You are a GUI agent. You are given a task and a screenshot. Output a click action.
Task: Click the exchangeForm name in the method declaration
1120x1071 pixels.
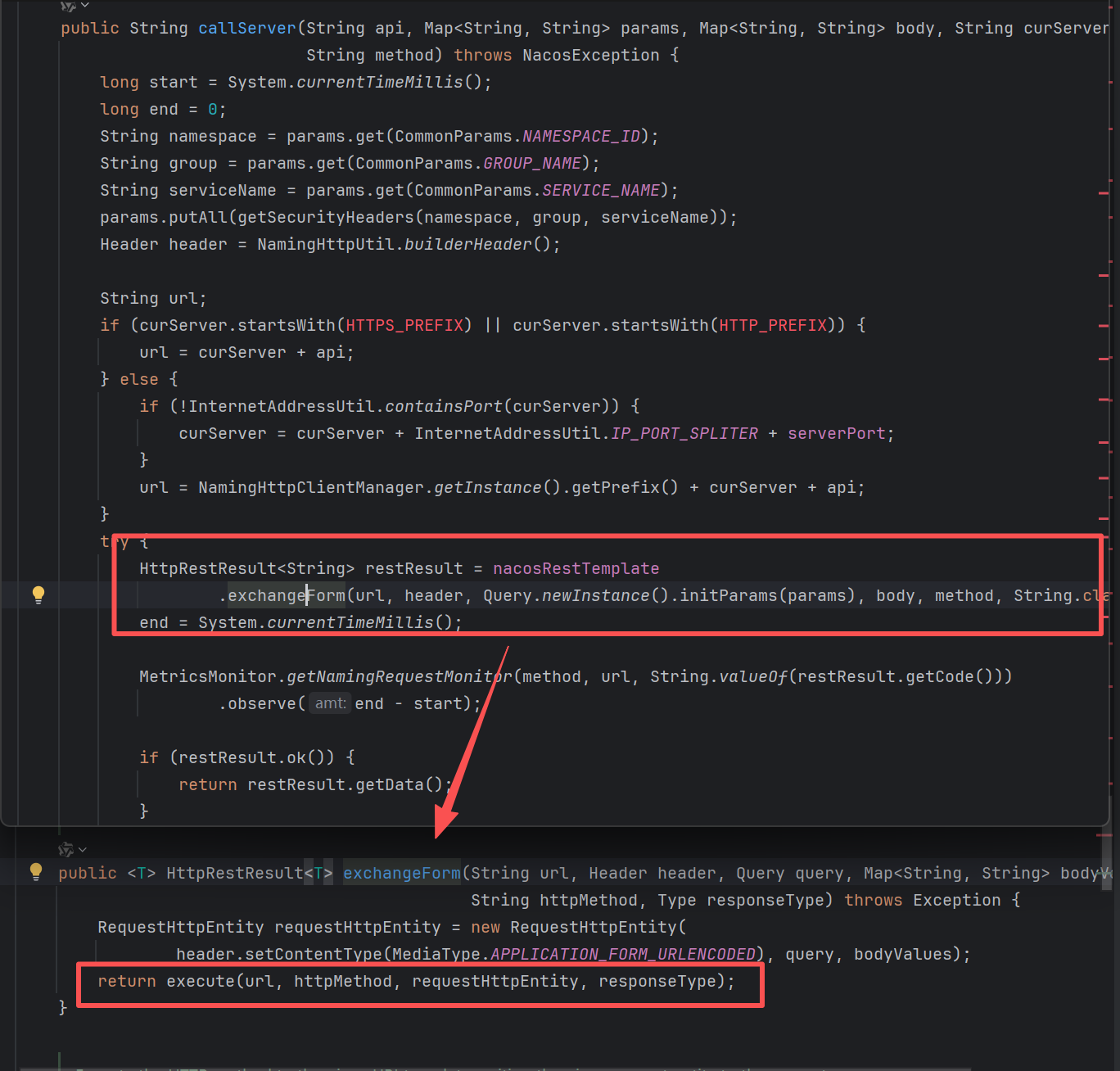pyautogui.click(x=401, y=874)
